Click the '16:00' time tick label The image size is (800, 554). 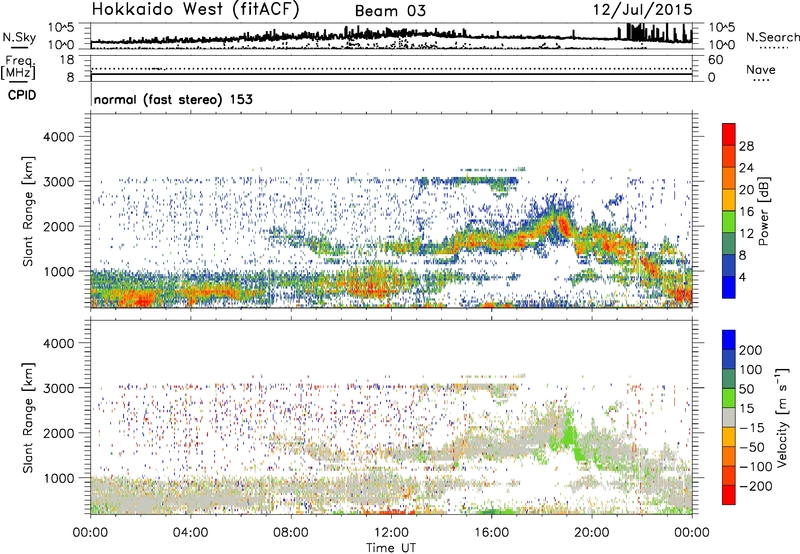491,533
